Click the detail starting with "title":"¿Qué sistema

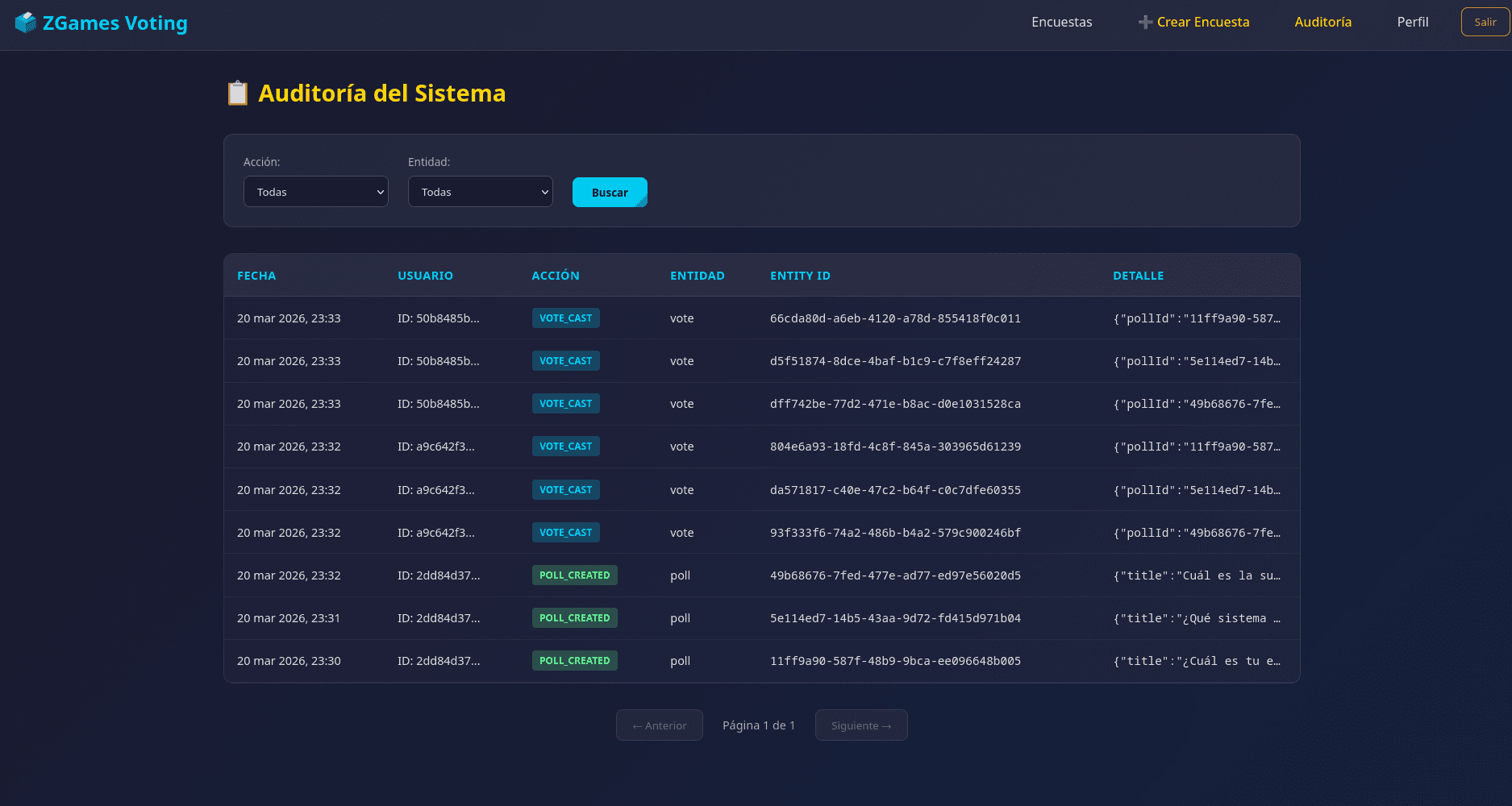coord(1197,618)
